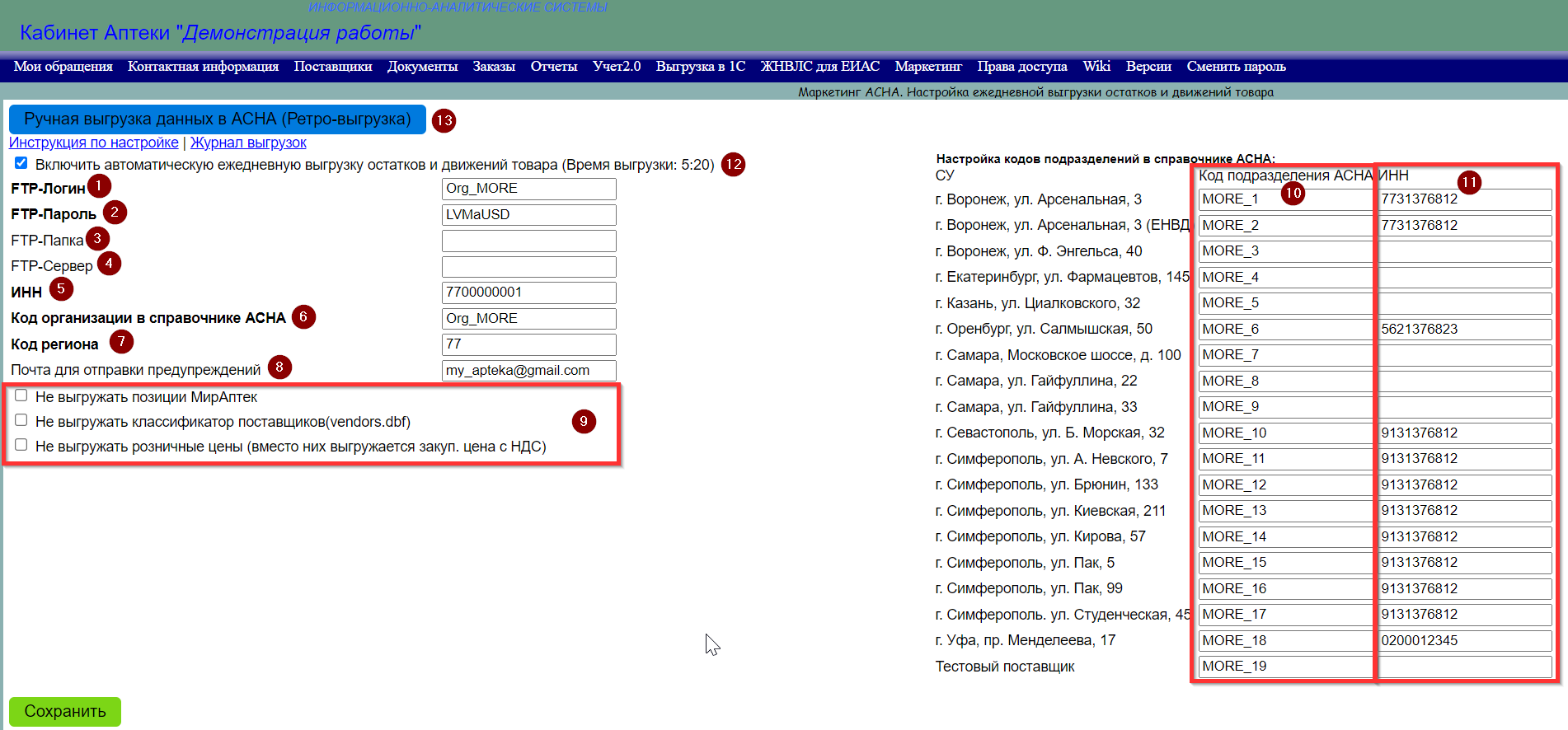This screenshot has height=730, width=1568.
Task: Open the Журнал выгрузок link
Action: (248, 143)
